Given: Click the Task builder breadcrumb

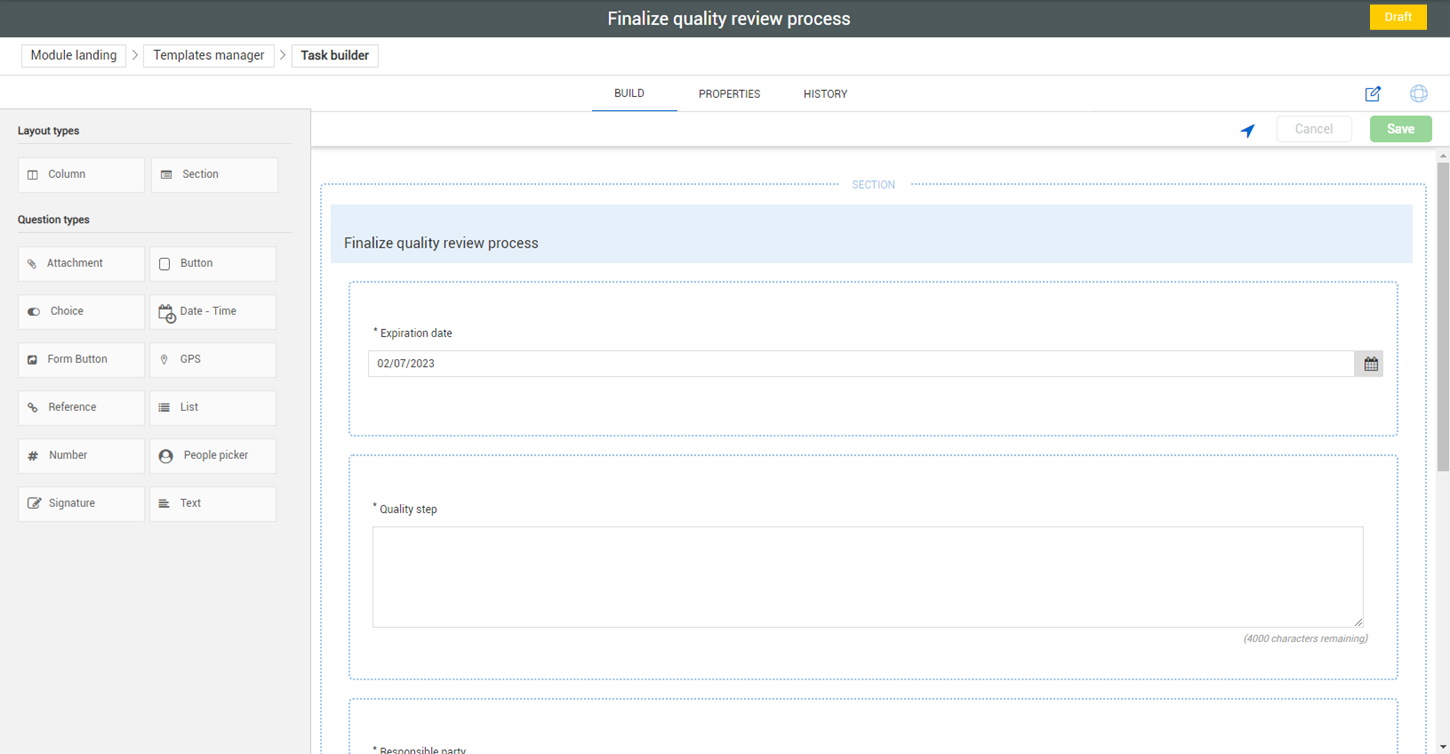Looking at the screenshot, I should click(x=335, y=56).
